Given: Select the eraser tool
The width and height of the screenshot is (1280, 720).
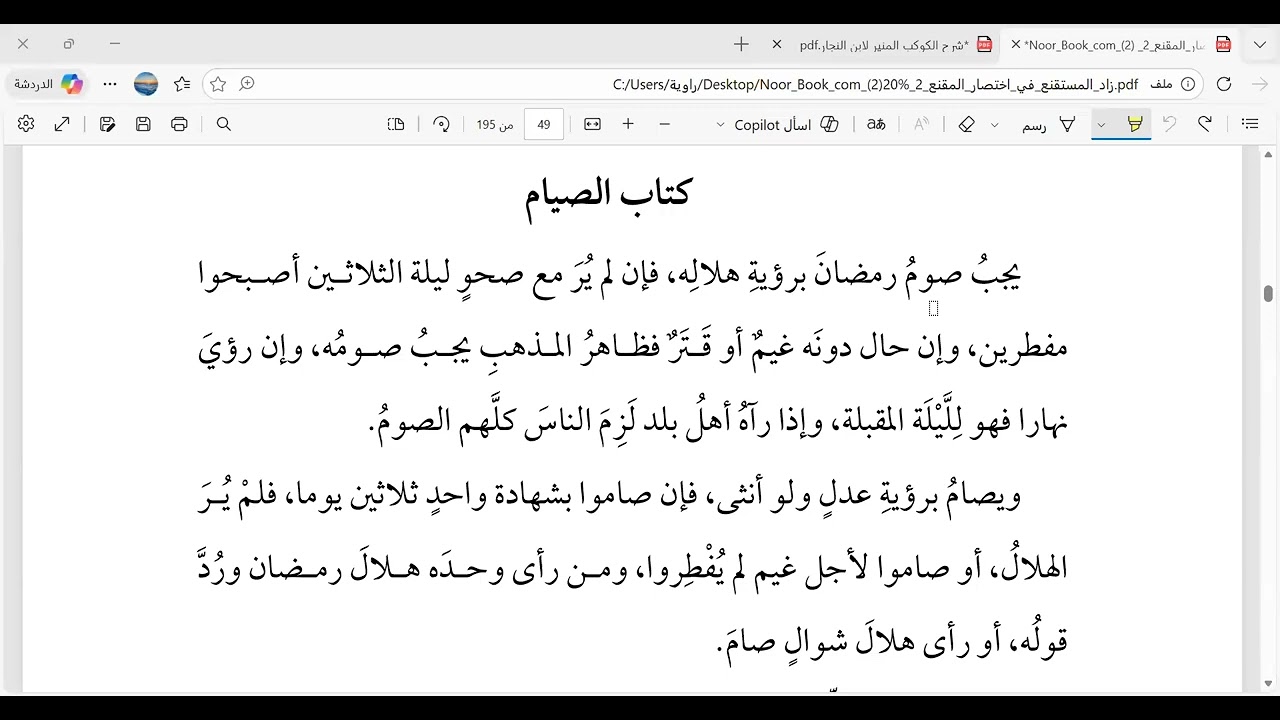Looking at the screenshot, I should coord(966,124).
